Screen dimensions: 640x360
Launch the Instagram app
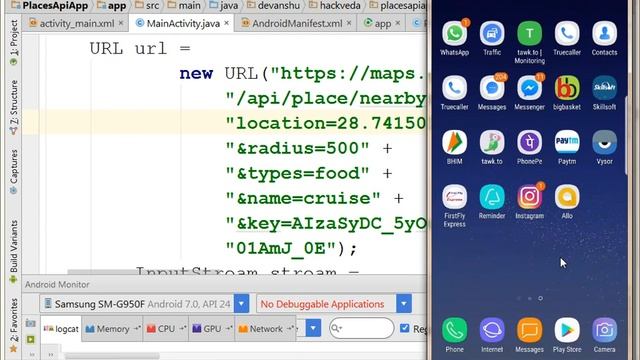tap(529, 197)
